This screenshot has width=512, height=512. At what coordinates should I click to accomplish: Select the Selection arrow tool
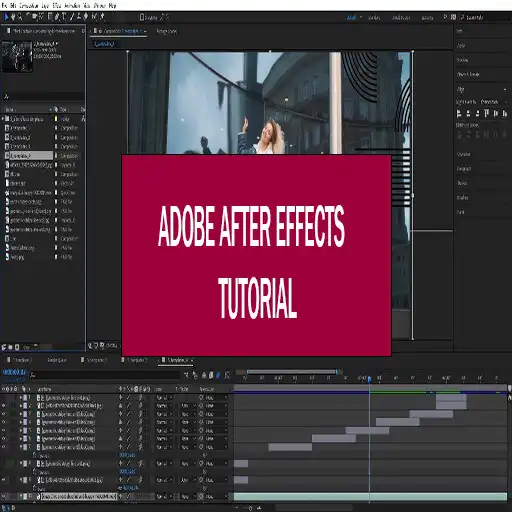(6, 17)
